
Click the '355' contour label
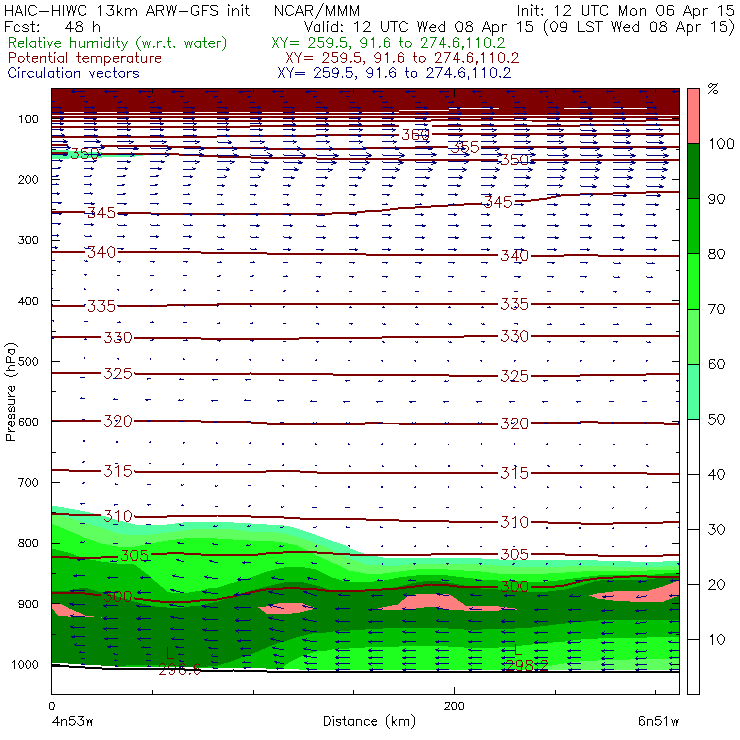[x=465, y=147]
